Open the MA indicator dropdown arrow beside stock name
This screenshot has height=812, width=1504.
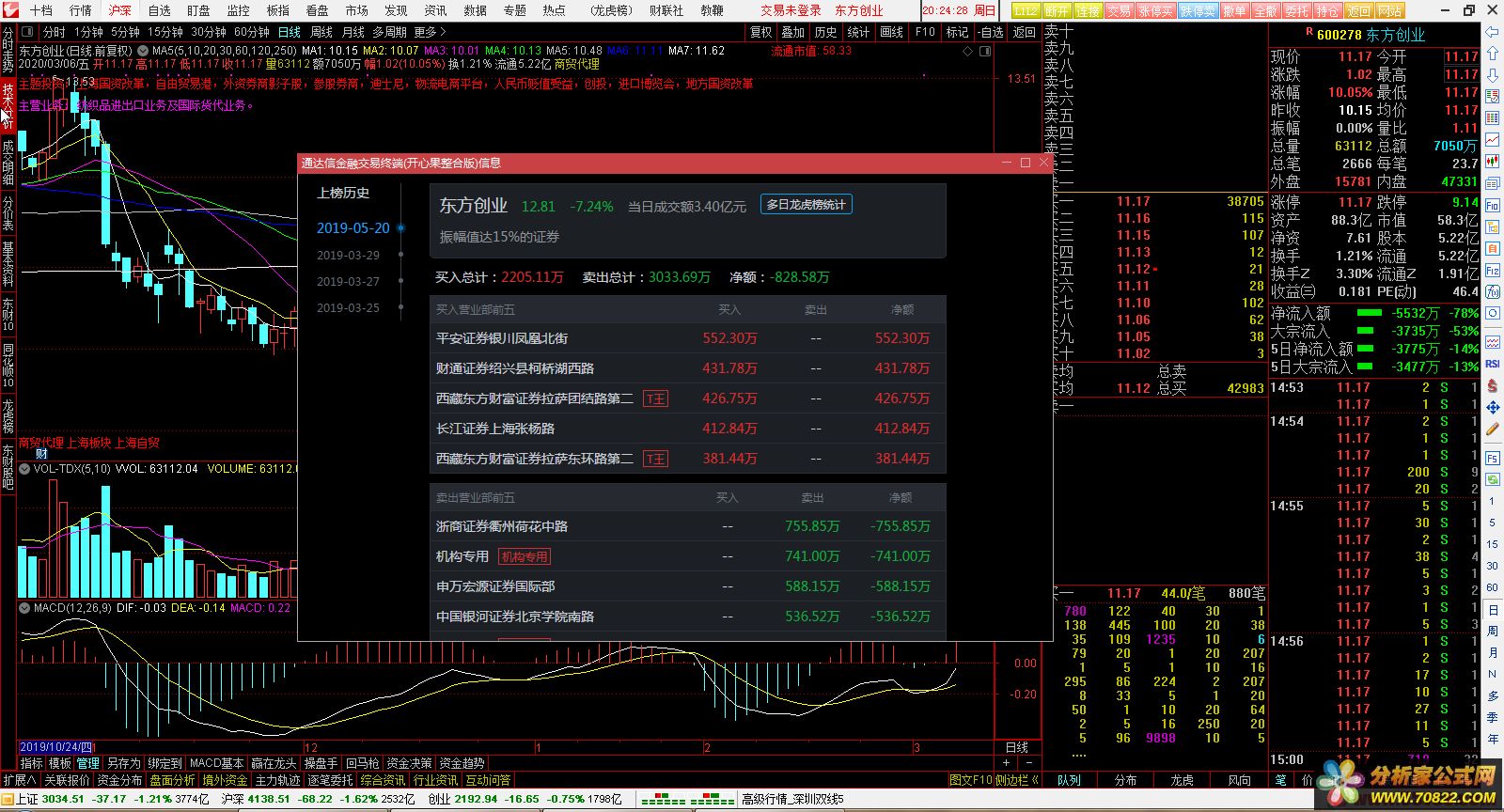[x=142, y=51]
